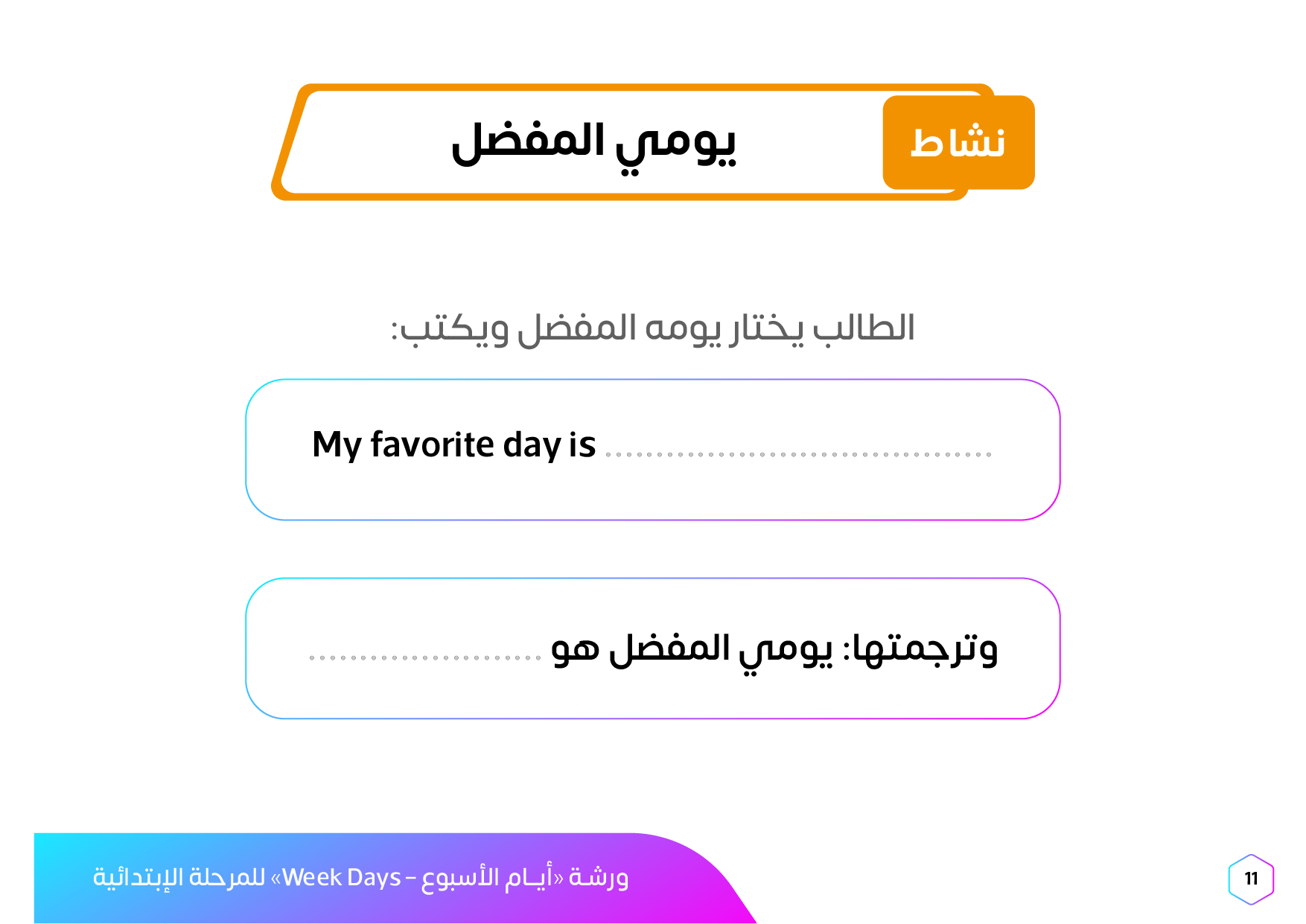The height and width of the screenshot is (924, 1306).
Task: Click the word يختار in the instruction line
Action: (x=766, y=328)
